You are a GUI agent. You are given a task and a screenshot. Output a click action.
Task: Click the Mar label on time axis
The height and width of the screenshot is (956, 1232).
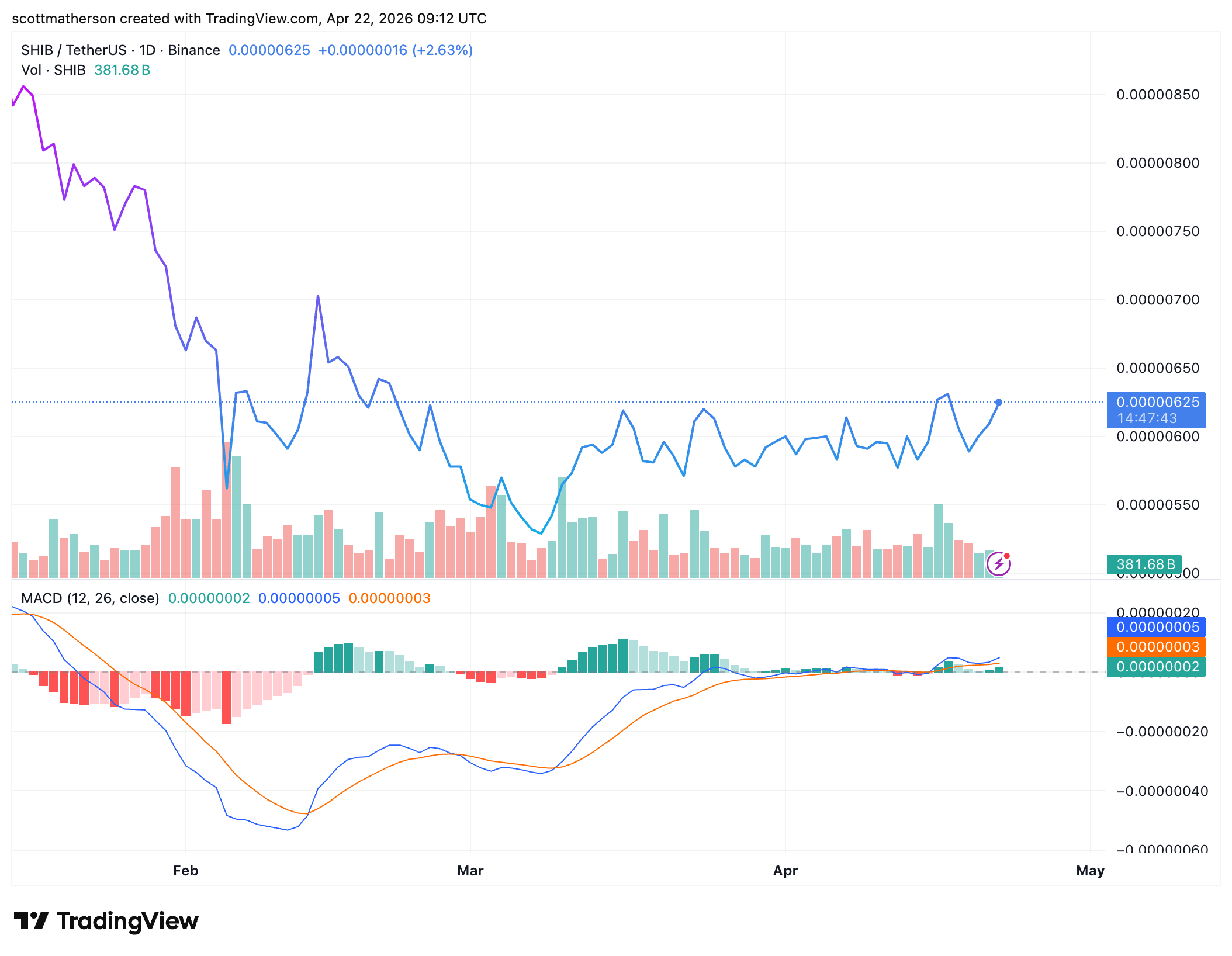tap(470, 871)
